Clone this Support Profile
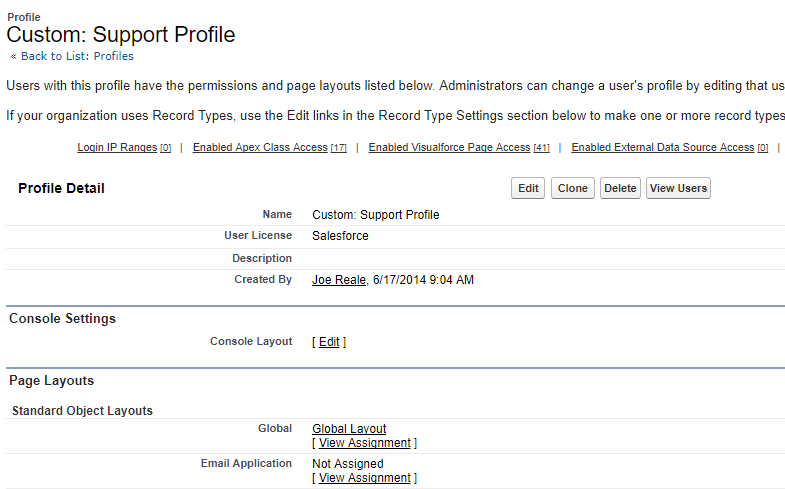 [573, 188]
